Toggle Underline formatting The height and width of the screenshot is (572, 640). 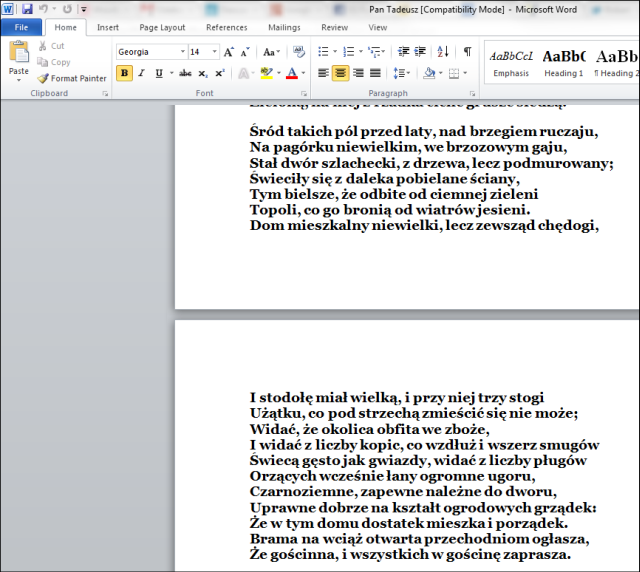coord(158,73)
